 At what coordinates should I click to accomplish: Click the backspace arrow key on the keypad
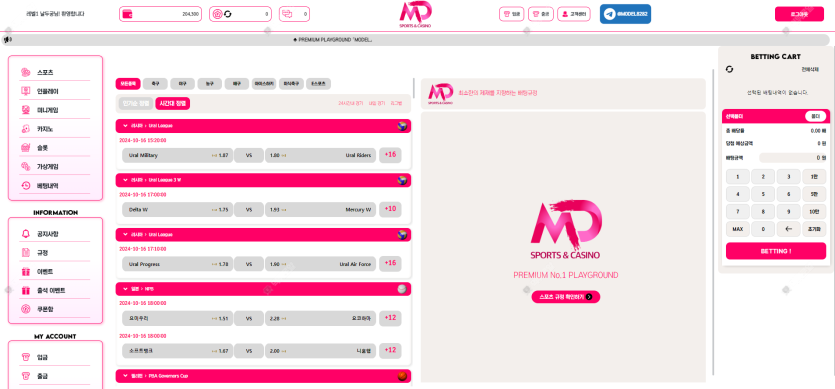point(788,229)
